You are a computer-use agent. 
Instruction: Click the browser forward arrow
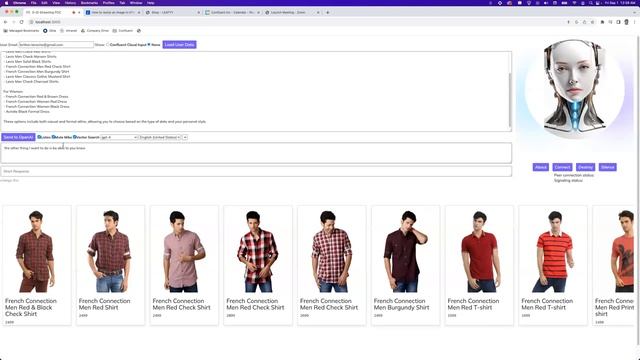[x=13, y=22]
